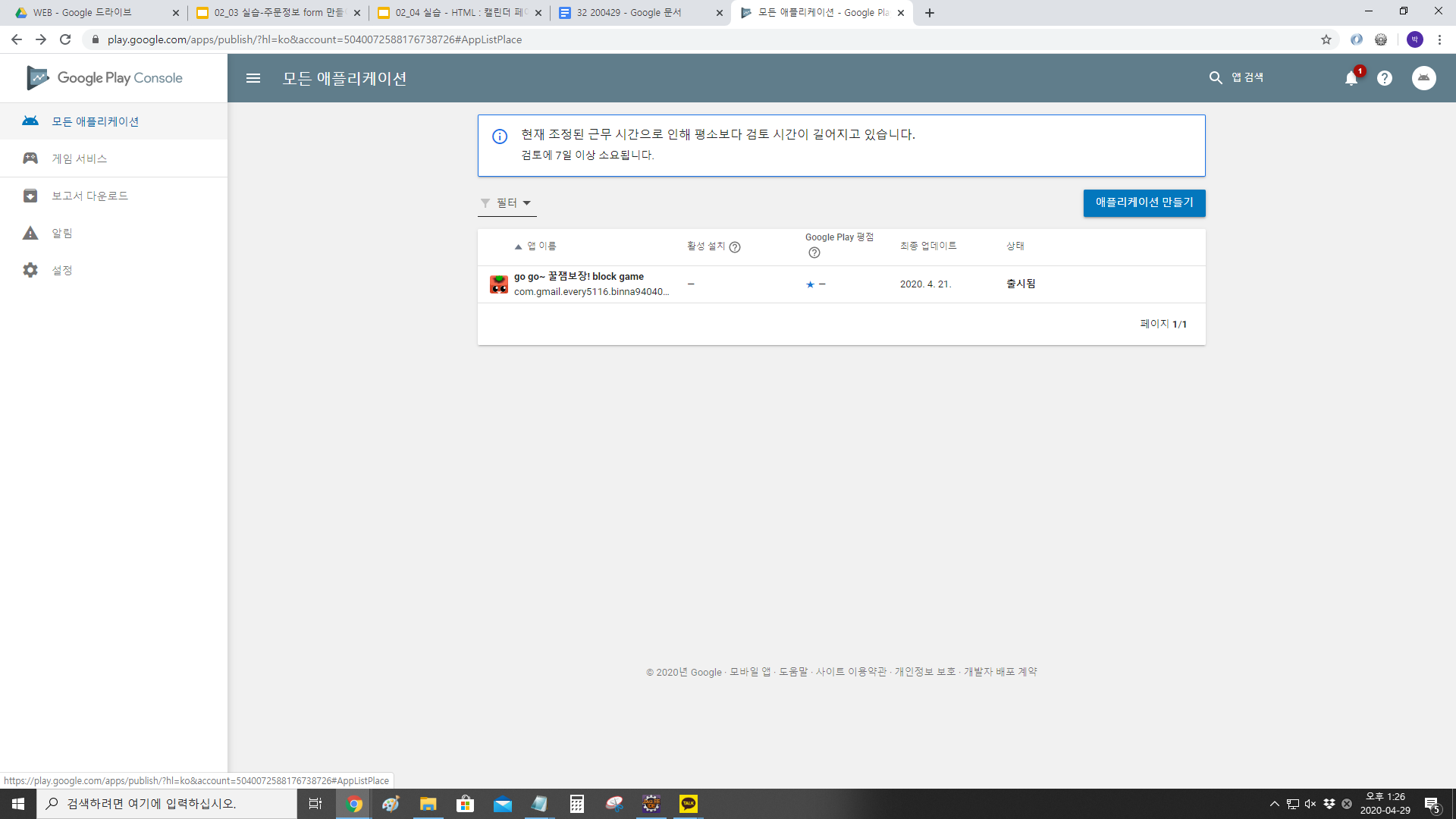Open the go go~ 꿀잼보장! block game app

click(579, 277)
